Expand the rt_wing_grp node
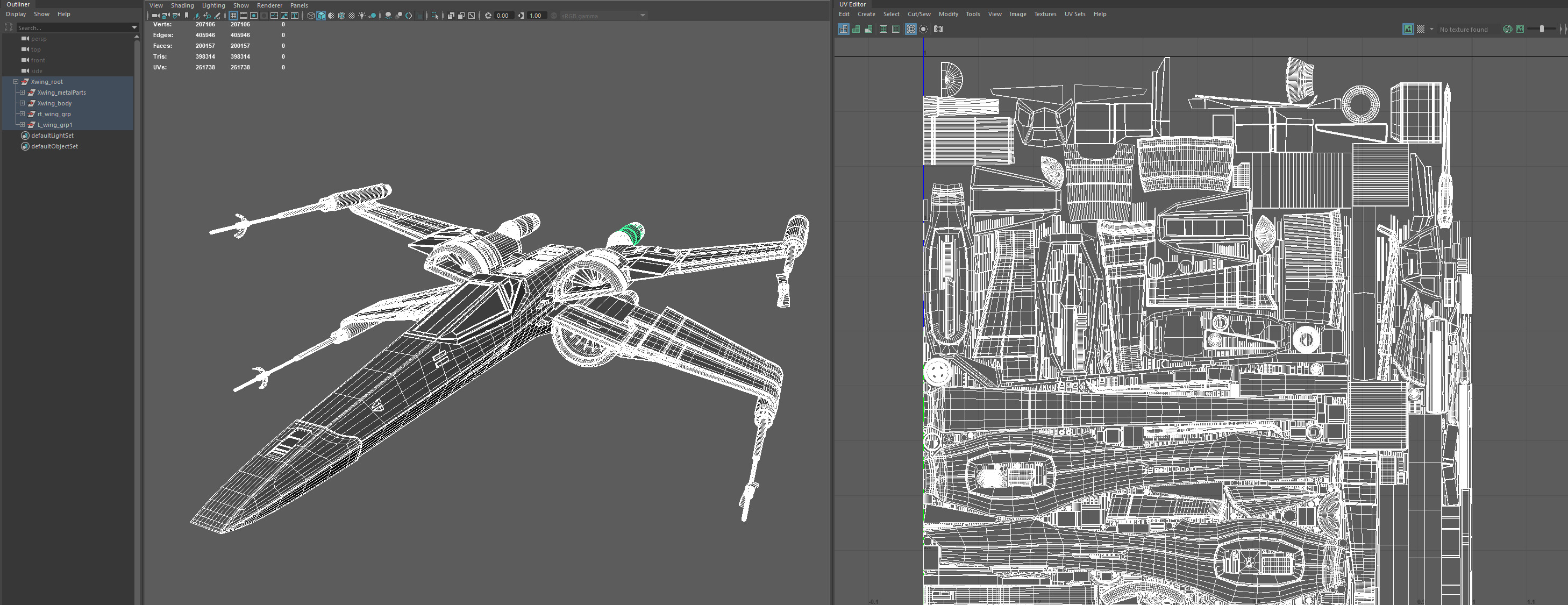This screenshot has height=605, width=1568. point(22,114)
